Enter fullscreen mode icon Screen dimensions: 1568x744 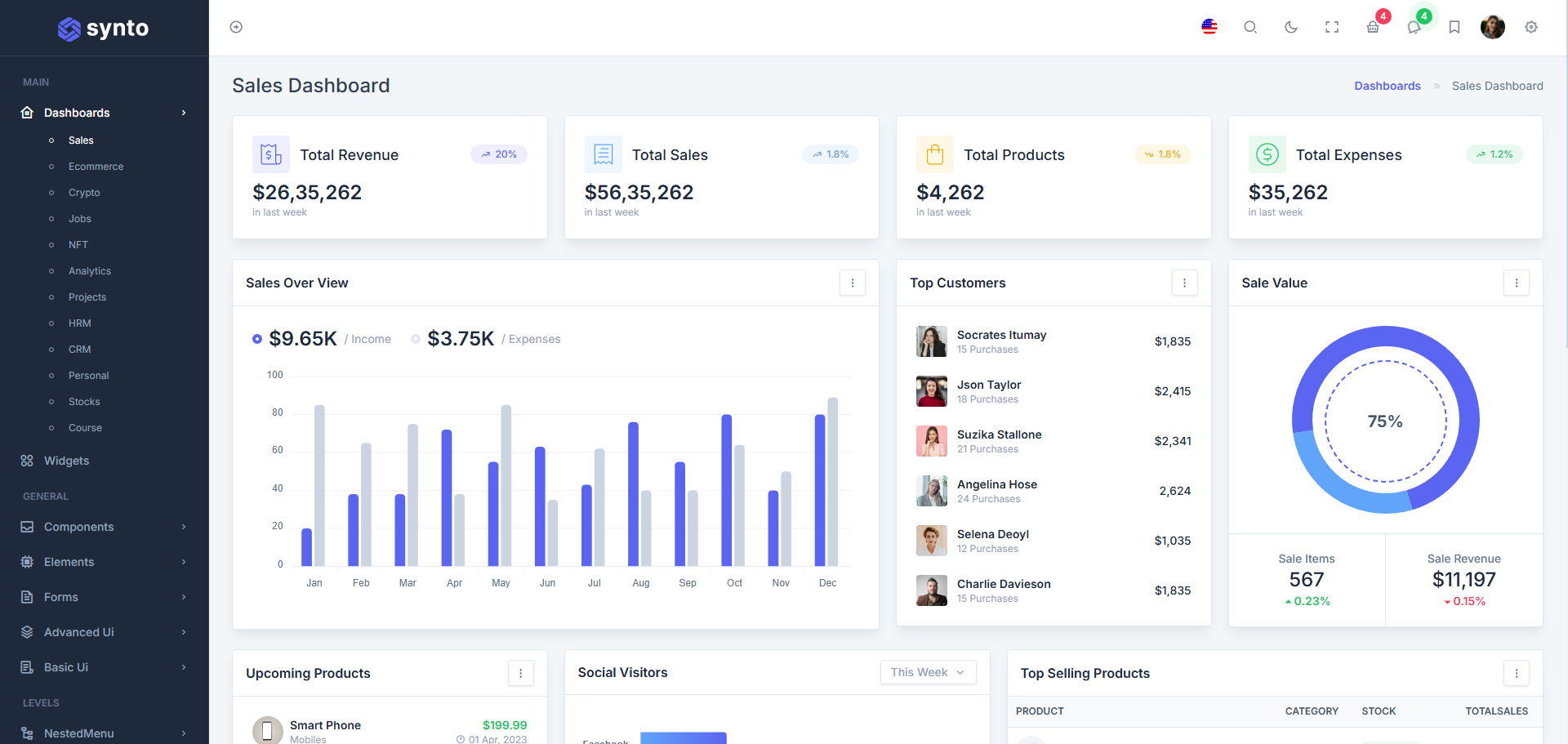pos(1332,27)
